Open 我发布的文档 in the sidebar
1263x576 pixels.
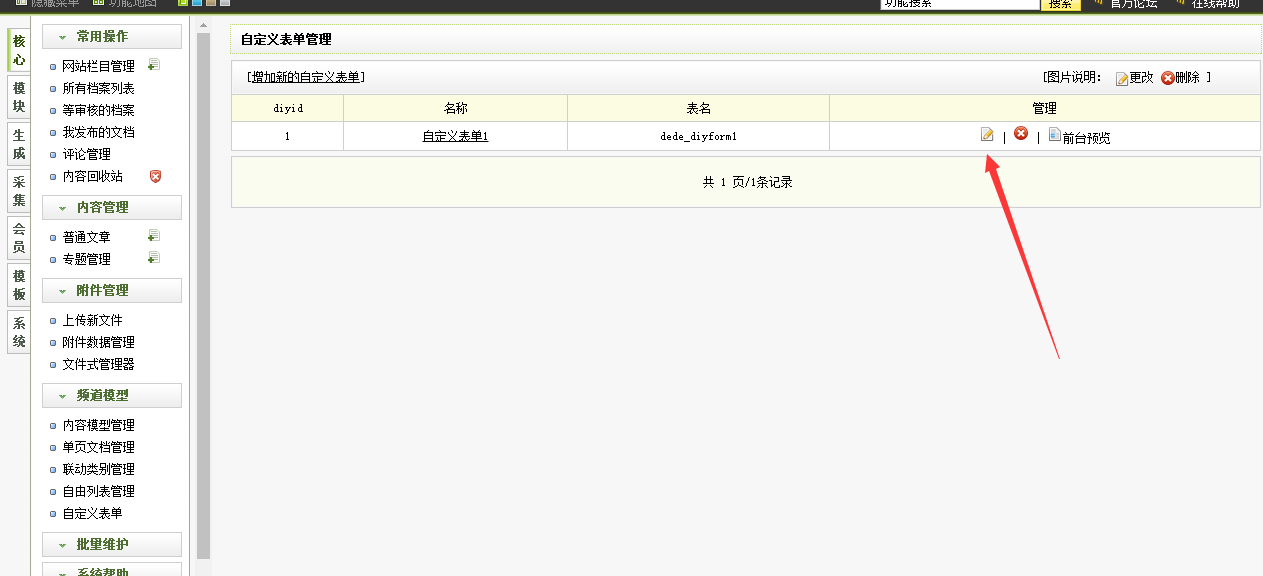[98, 132]
